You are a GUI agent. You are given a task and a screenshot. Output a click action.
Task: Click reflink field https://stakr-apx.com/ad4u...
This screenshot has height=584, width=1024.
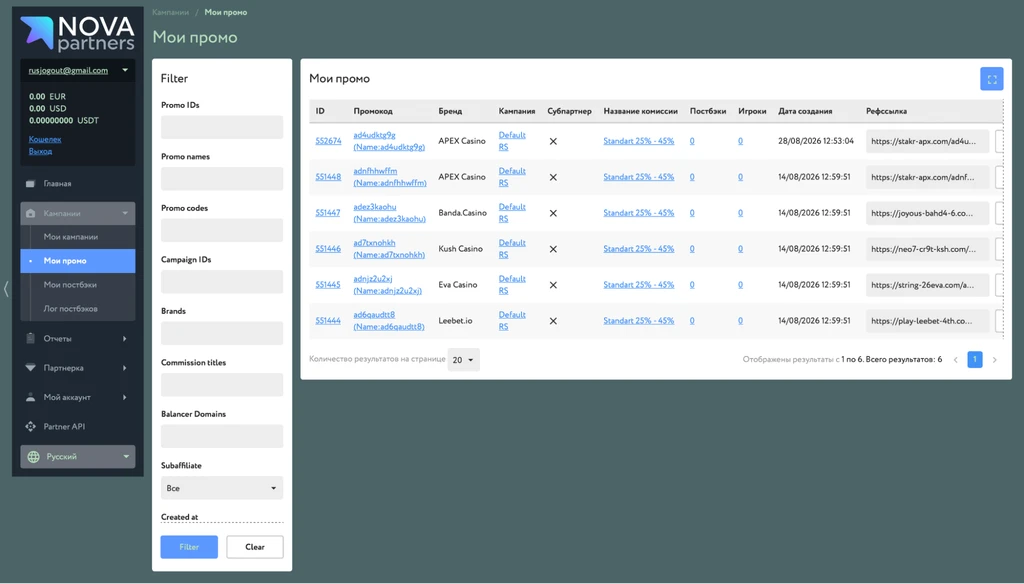(927, 141)
